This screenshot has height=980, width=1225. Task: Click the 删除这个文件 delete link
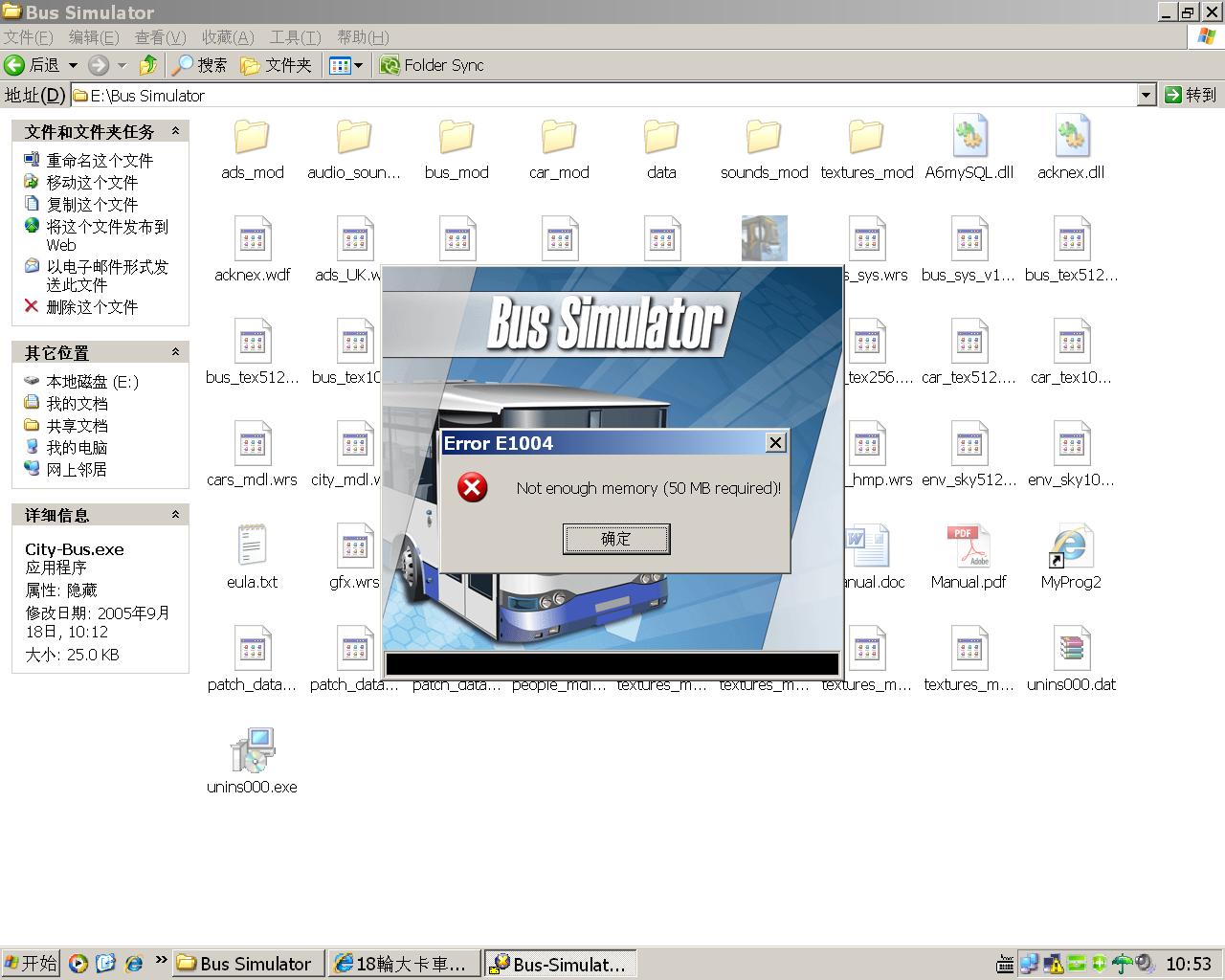[x=92, y=307]
